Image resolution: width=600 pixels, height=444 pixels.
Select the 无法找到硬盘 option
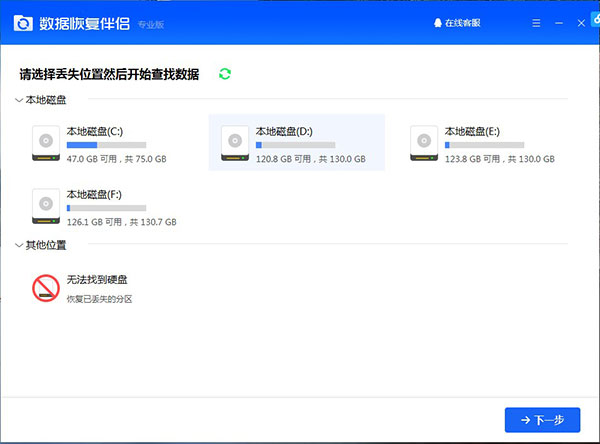97,280
